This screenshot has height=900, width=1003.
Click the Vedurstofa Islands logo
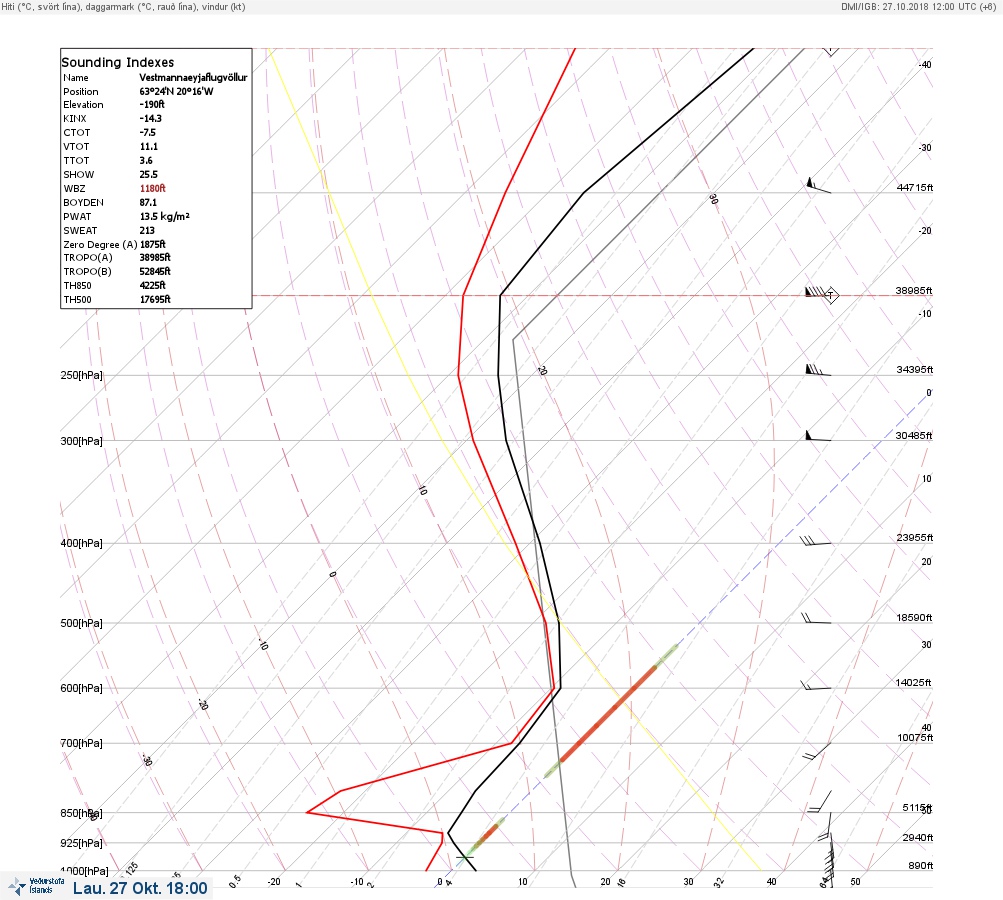(36, 886)
